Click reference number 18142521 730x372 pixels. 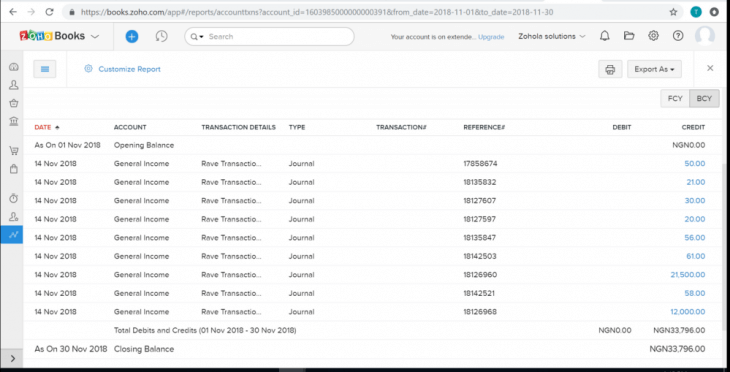[x=479, y=293]
